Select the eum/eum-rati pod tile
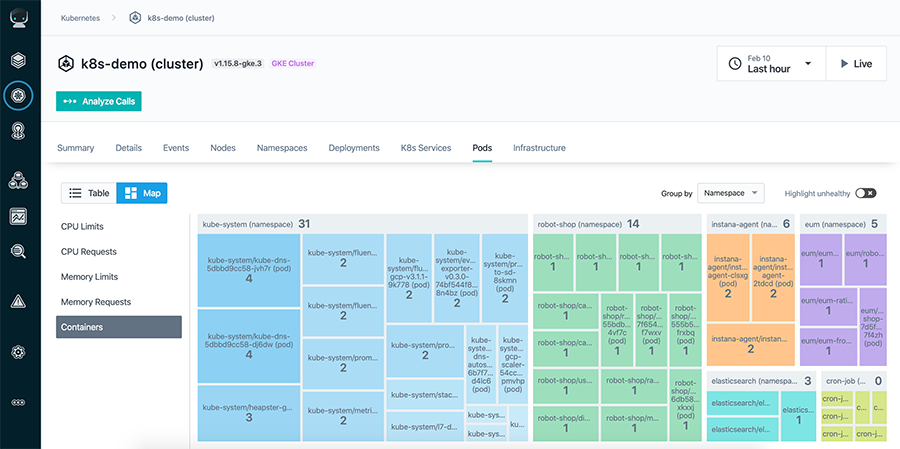900x449 pixels. pyautogui.click(x=828, y=306)
